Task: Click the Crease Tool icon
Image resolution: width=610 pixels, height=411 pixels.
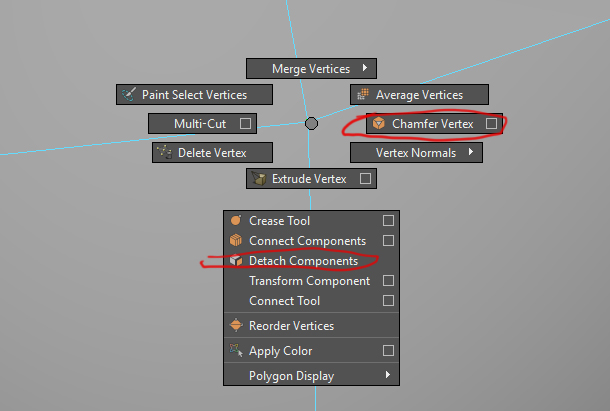Action: (x=236, y=221)
